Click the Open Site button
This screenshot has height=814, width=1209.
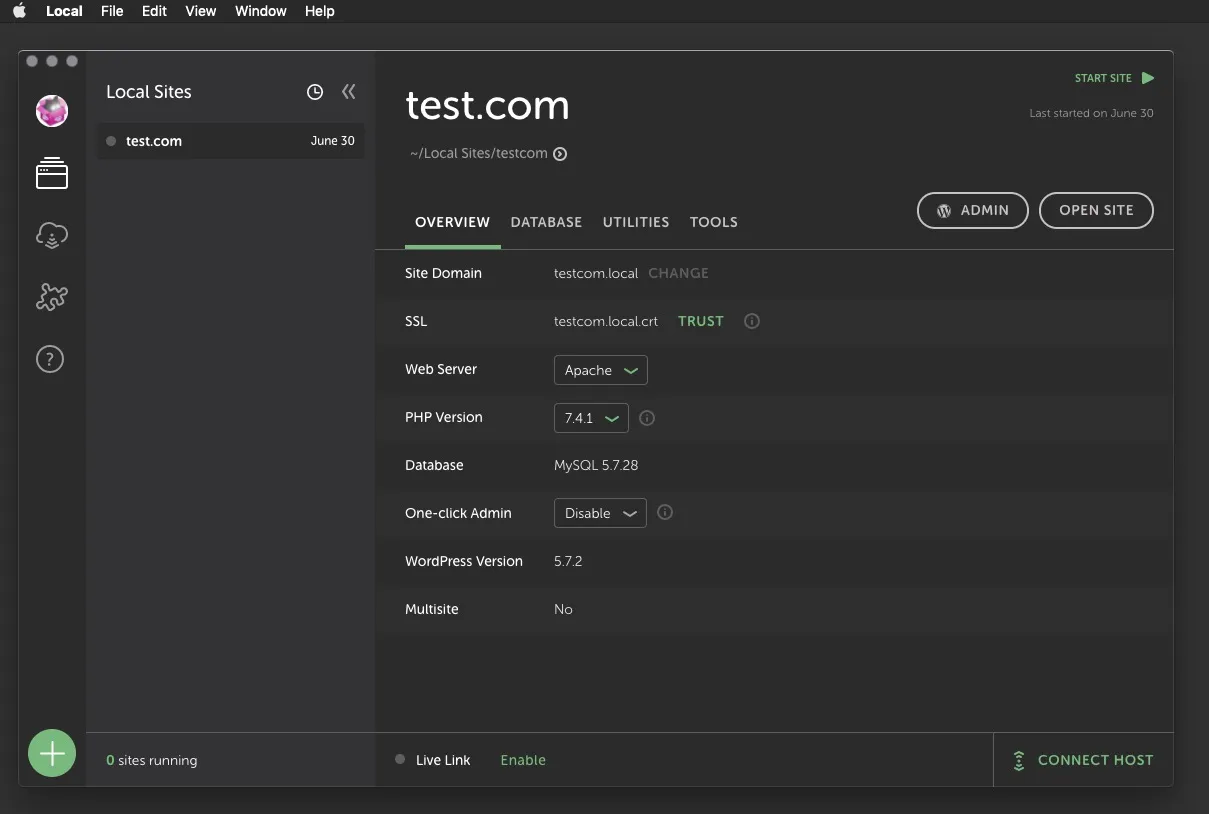coord(1096,210)
